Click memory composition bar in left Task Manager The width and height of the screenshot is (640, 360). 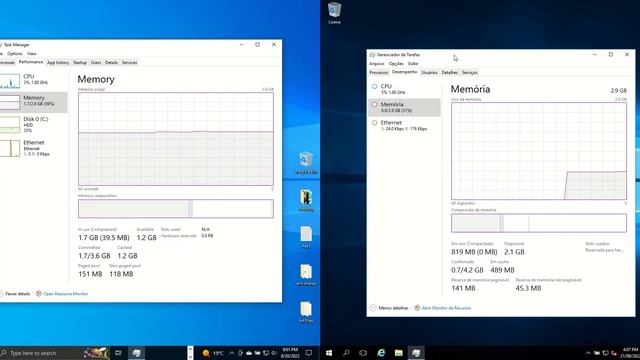click(x=176, y=209)
